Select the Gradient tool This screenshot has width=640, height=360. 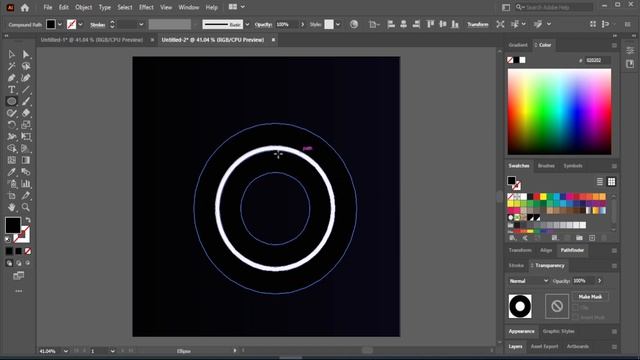[26, 160]
